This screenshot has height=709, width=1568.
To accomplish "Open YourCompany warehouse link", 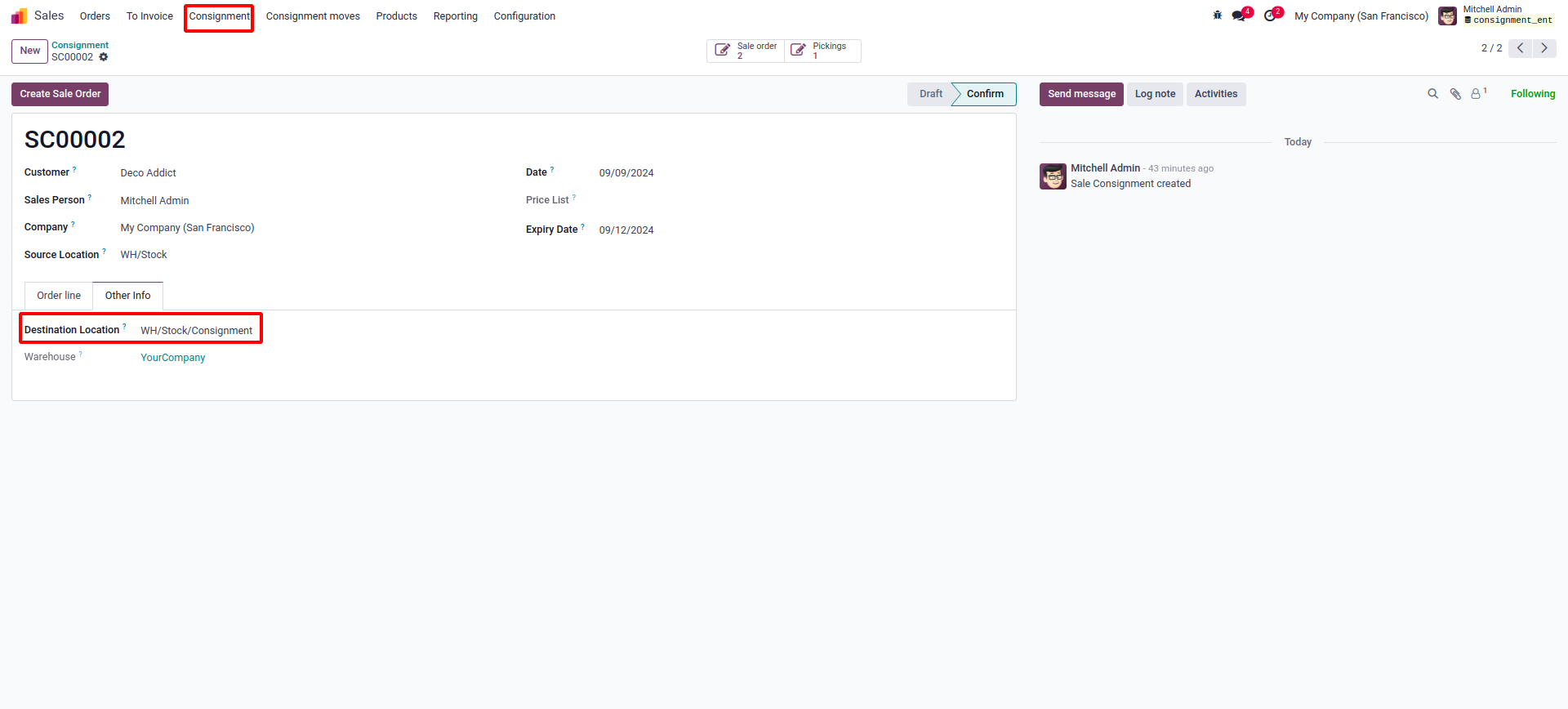I will (173, 358).
